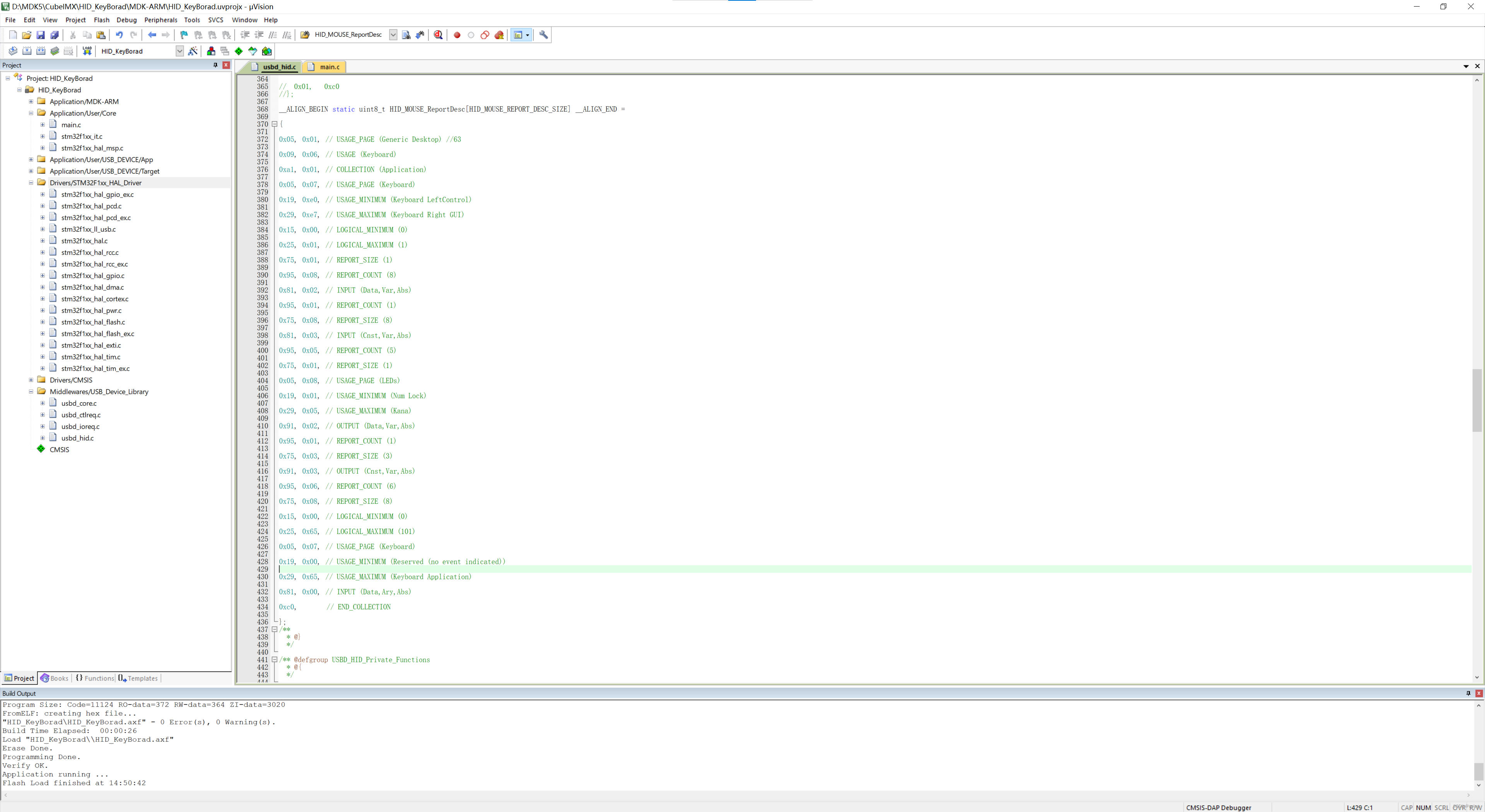Build target files icon
The image size is (1485, 812).
(27, 51)
